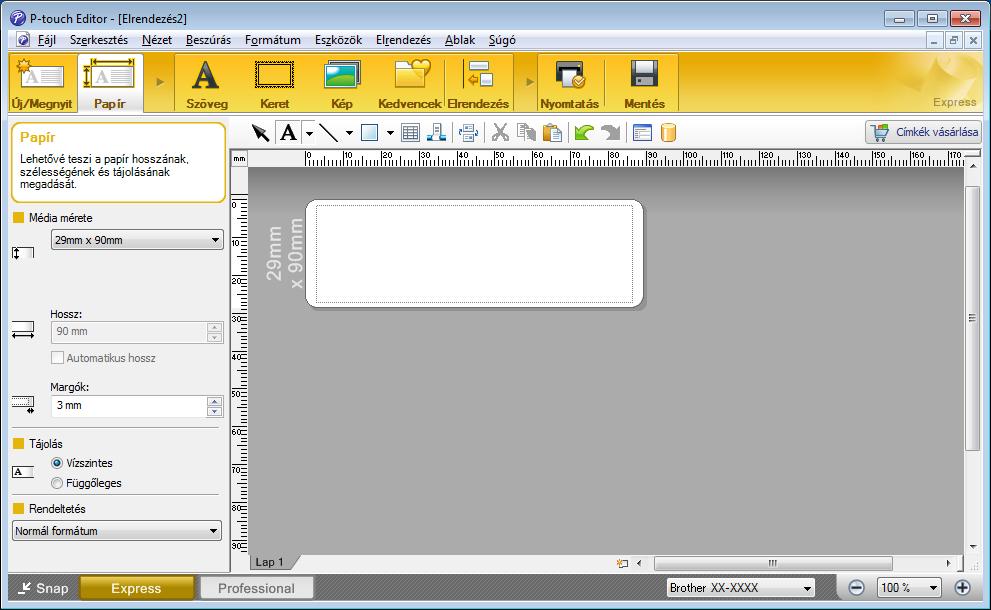Open the Kedvencek favorites
Viewport: 991px width, 610px height.
pyautogui.click(x=410, y=83)
